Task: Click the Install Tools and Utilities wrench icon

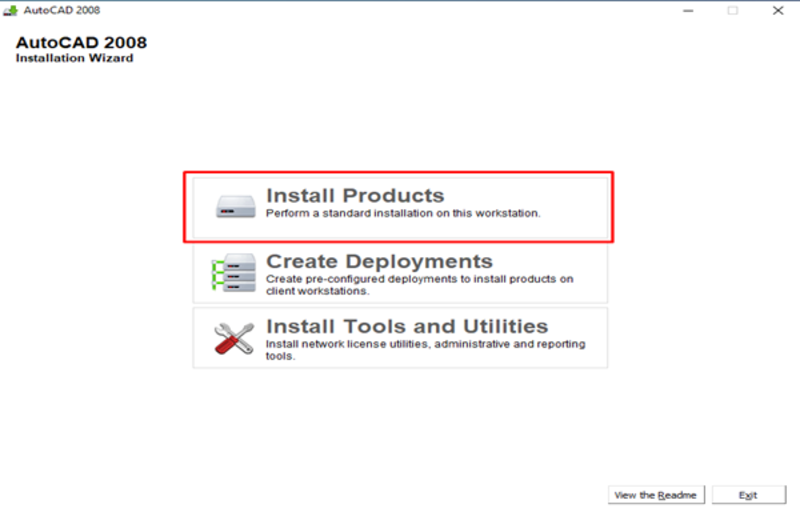Action: (234, 338)
